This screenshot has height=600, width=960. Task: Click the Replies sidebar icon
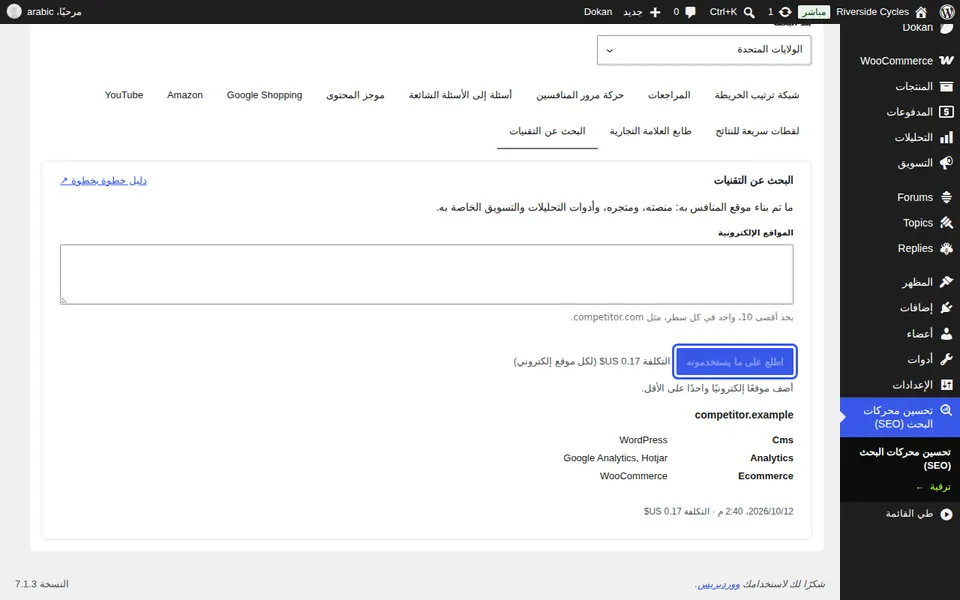[x=947, y=249]
